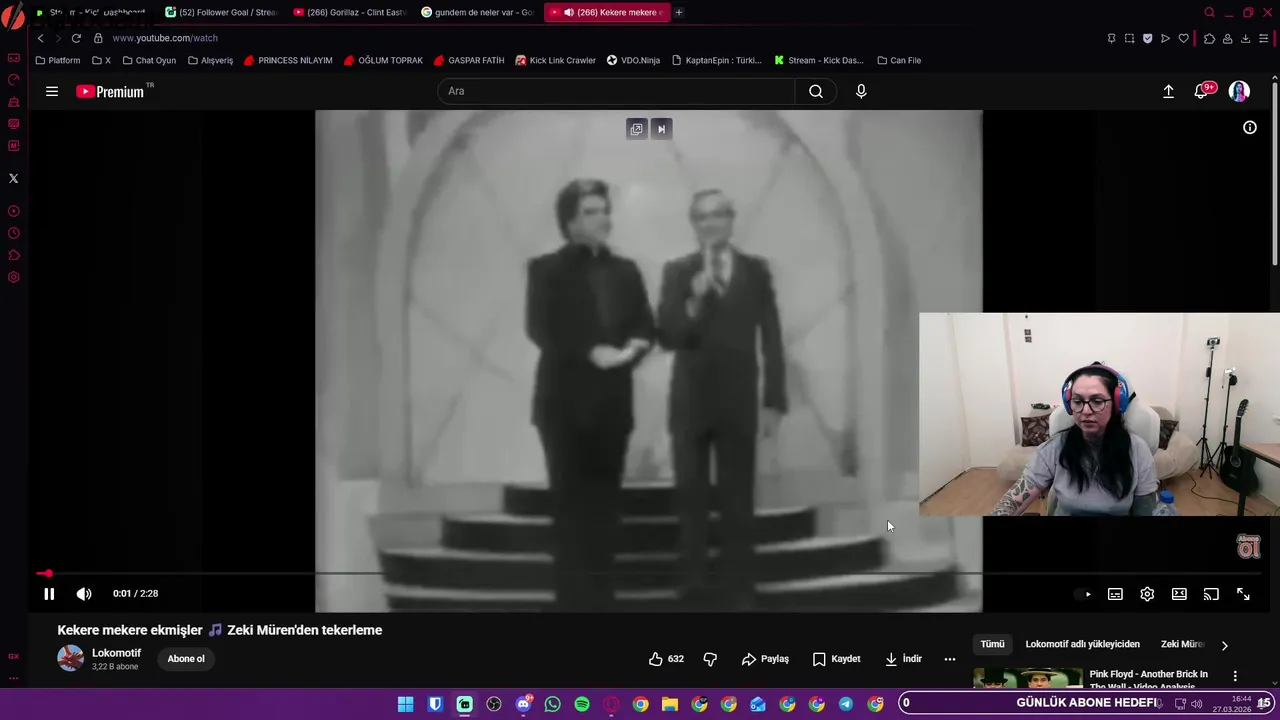The height and width of the screenshot is (720, 1280).
Task: Start voice search with microphone icon
Action: [x=861, y=91]
